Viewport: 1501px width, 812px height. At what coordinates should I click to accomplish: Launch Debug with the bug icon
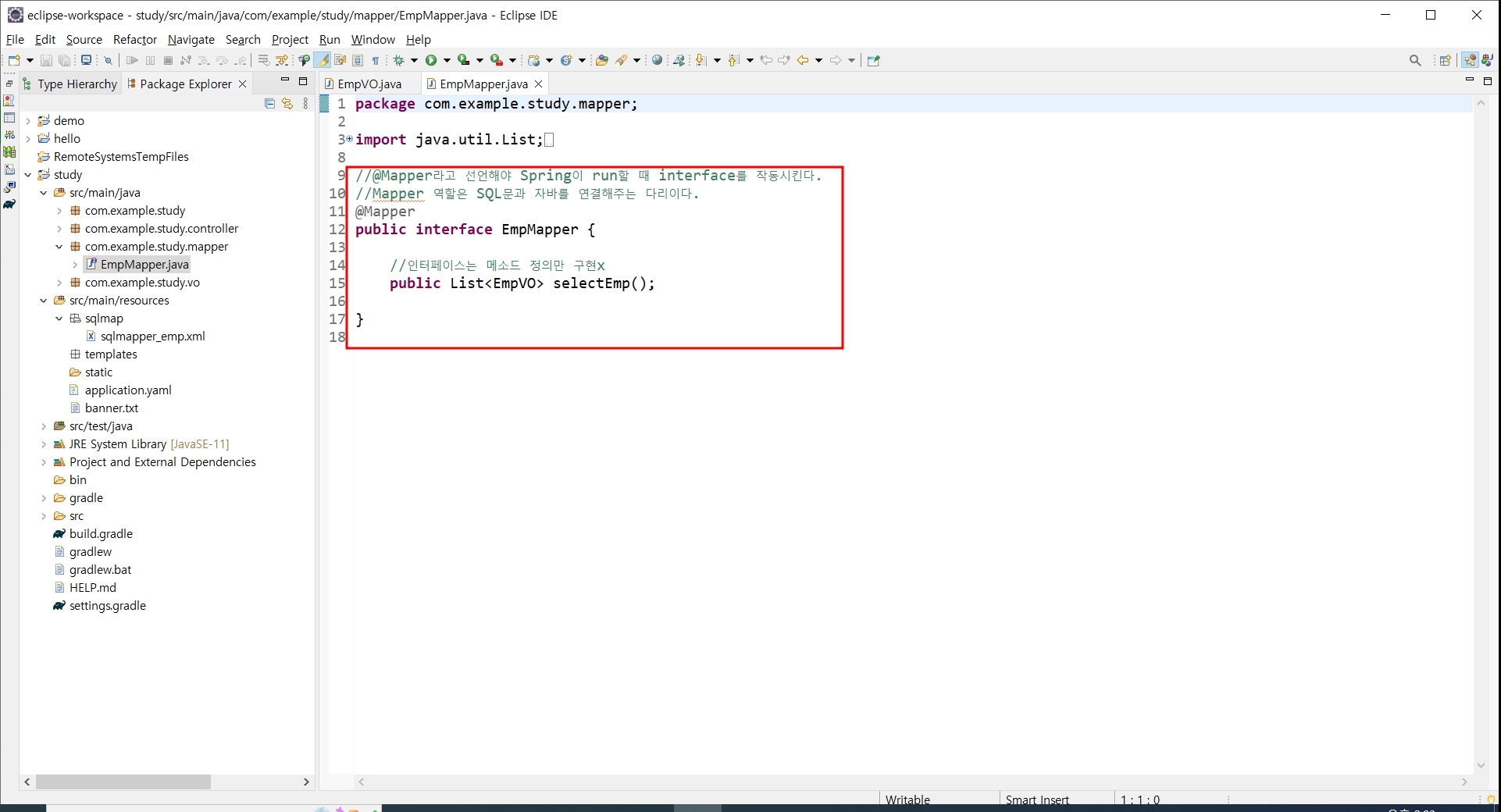(x=399, y=60)
